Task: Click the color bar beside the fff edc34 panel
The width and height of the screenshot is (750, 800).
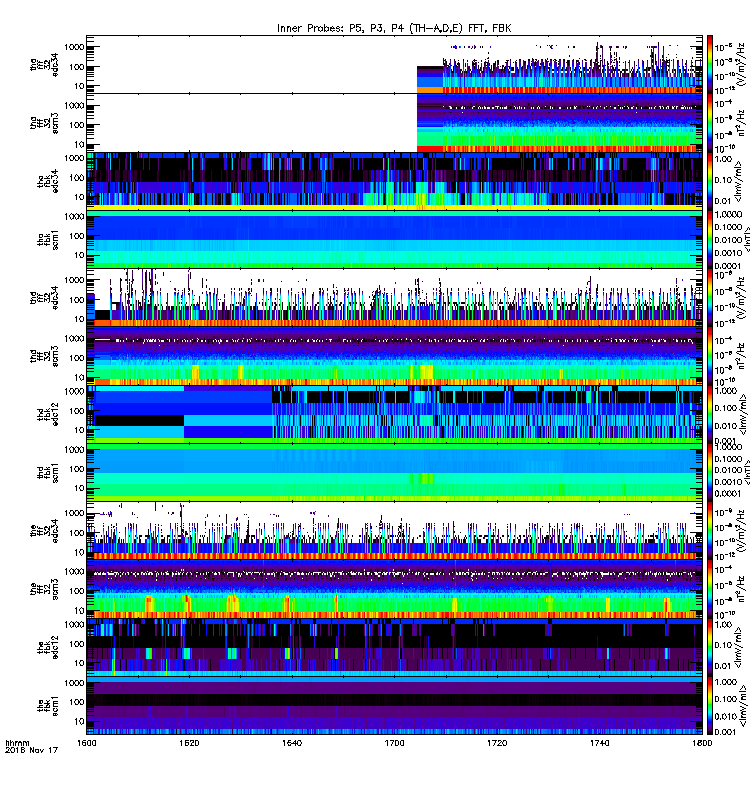Action: tap(710, 531)
